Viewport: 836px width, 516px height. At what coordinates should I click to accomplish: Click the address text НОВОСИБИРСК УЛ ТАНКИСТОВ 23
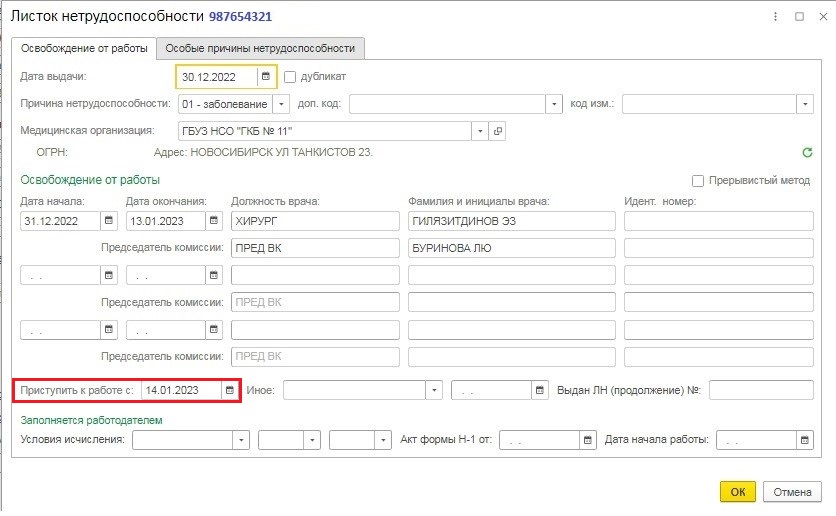pos(282,152)
